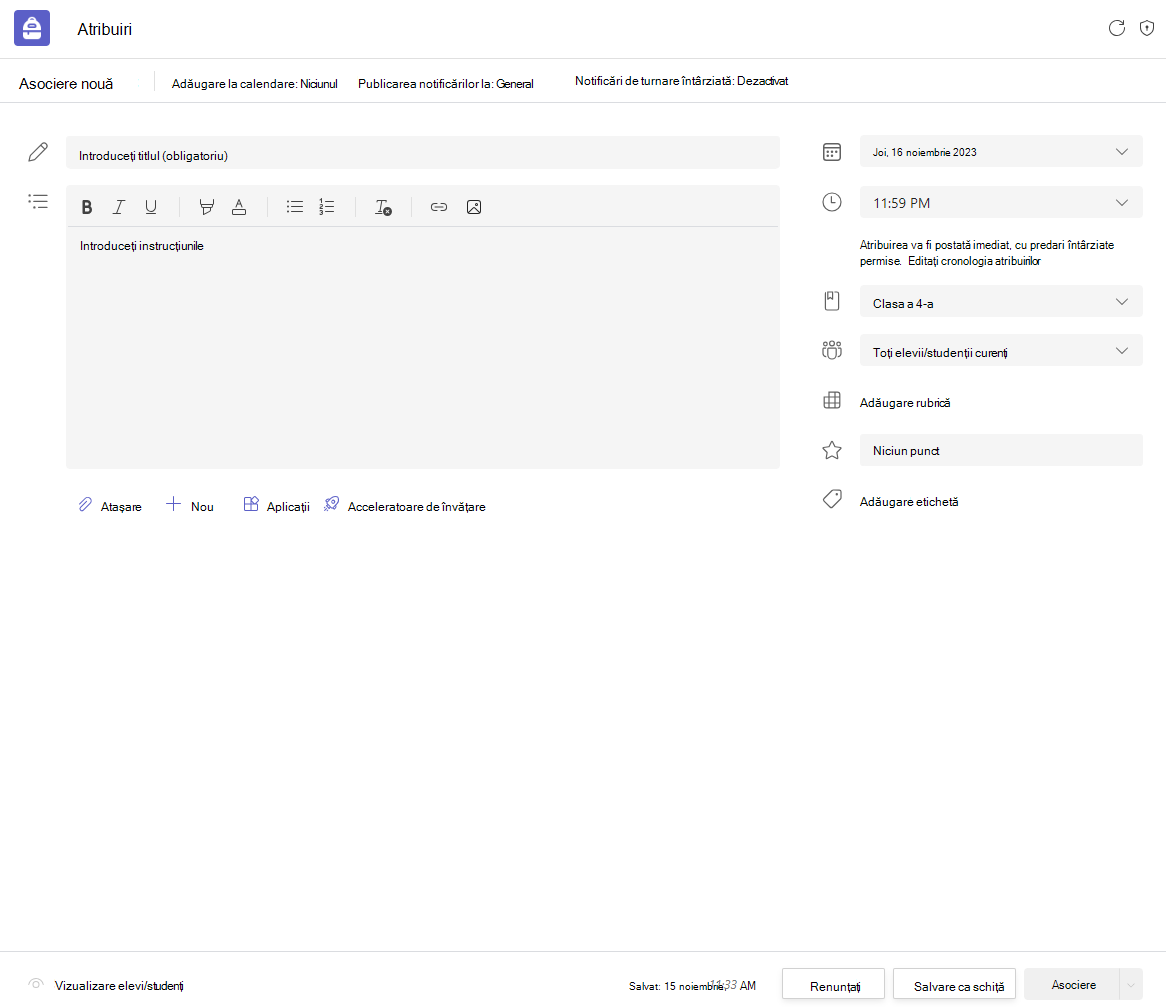
Task: Open Adăugare la calendare: Niciunul setting
Action: click(254, 84)
